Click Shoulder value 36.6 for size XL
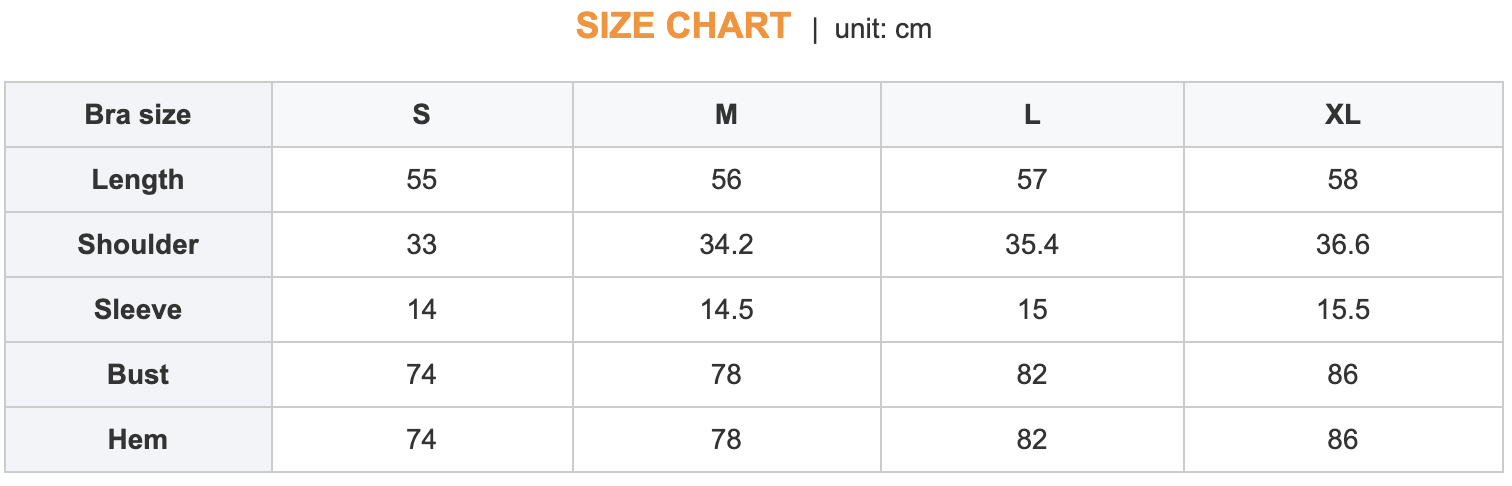The width and height of the screenshot is (1512, 486). pyautogui.click(x=1343, y=245)
